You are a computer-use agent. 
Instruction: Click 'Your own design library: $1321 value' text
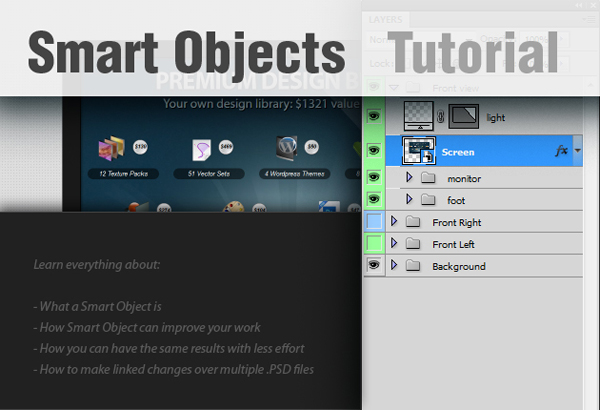[x=261, y=104]
